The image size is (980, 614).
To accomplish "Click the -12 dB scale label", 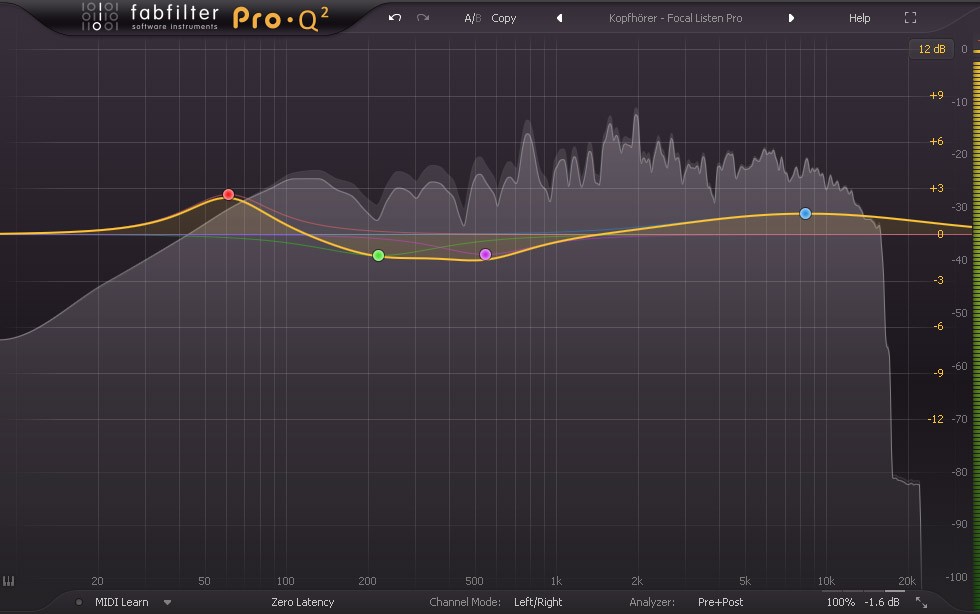I will 935,419.
